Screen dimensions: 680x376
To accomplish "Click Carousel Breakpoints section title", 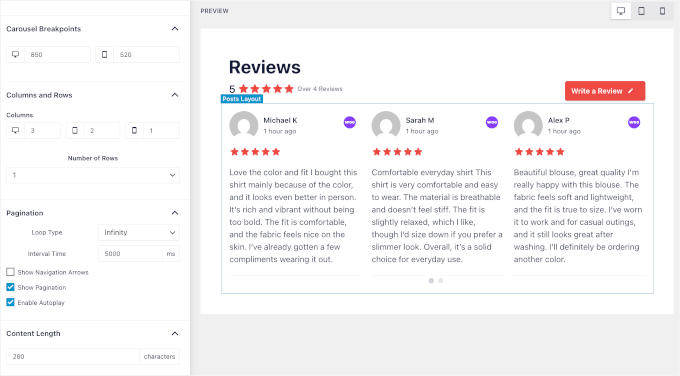I will [x=43, y=29].
